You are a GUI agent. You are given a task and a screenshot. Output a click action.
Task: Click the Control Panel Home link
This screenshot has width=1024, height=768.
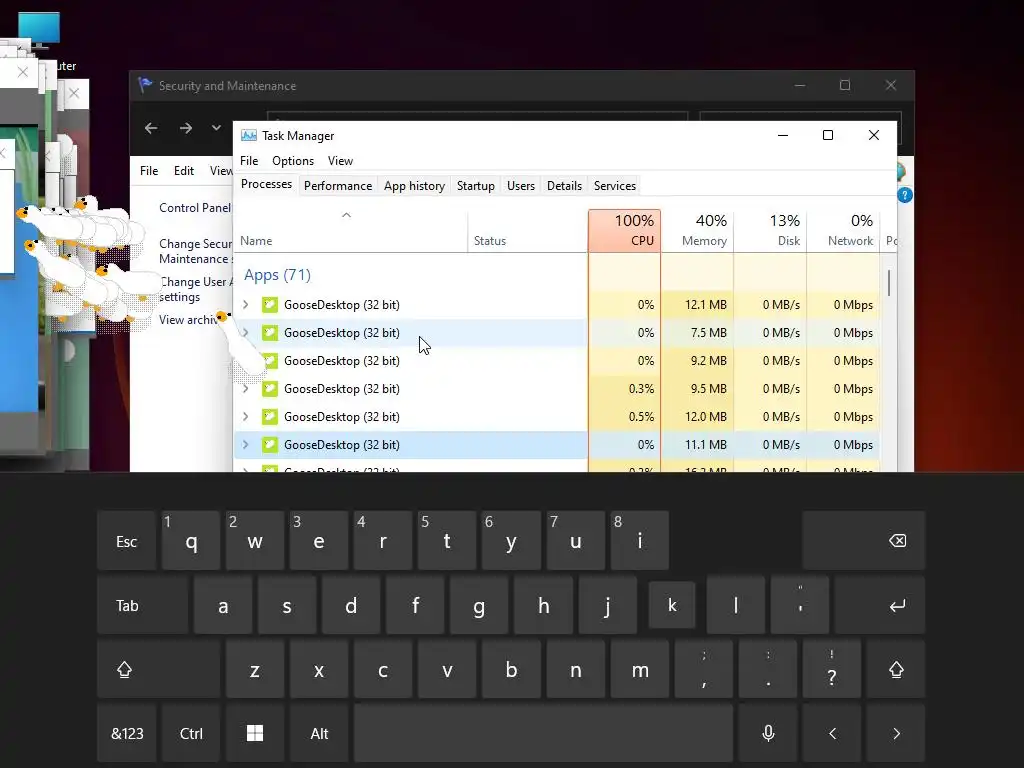[x=195, y=208]
